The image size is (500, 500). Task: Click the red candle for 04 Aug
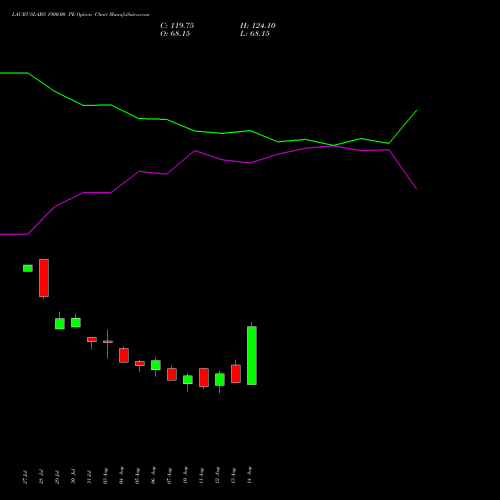124,355
